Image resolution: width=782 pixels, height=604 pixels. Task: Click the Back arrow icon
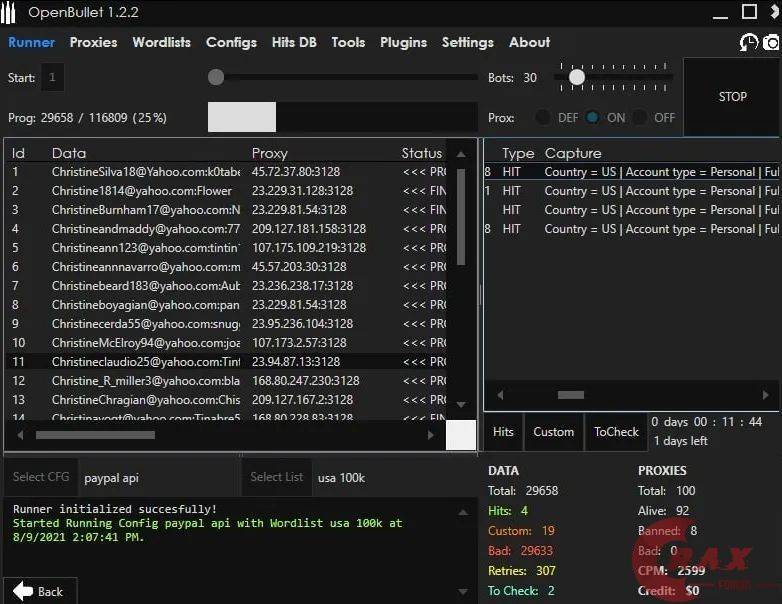click(x=23, y=591)
